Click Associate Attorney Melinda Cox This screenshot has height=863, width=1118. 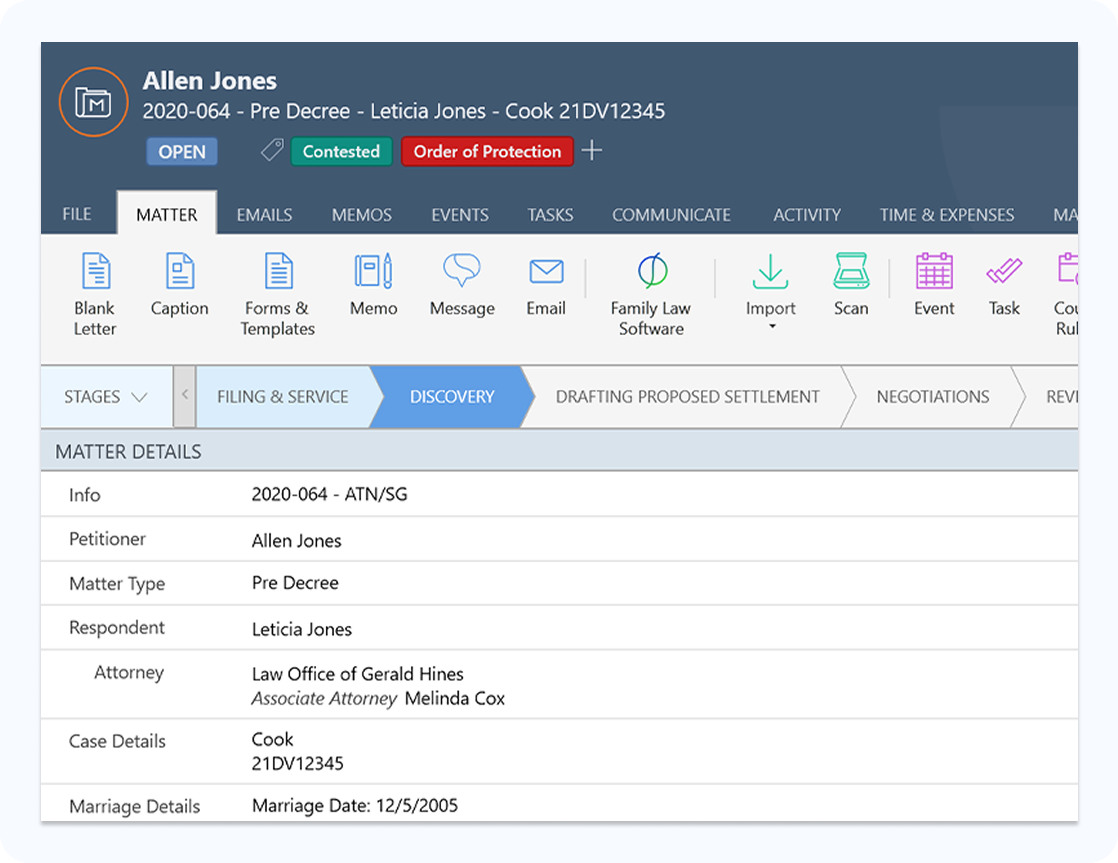click(378, 698)
